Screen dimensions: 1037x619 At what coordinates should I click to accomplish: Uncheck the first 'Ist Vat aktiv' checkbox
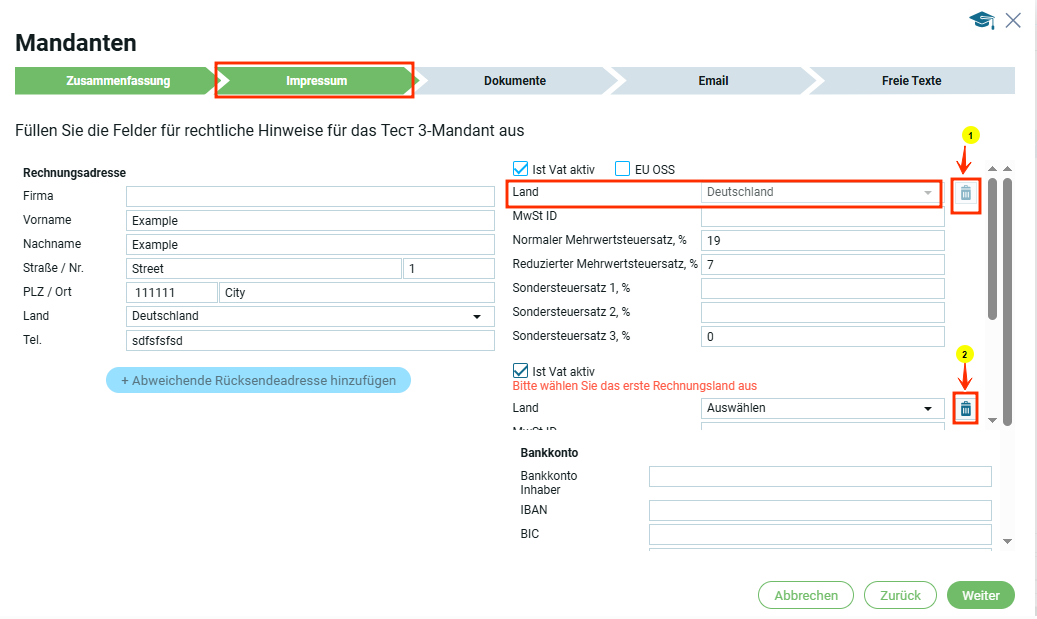coord(520,169)
